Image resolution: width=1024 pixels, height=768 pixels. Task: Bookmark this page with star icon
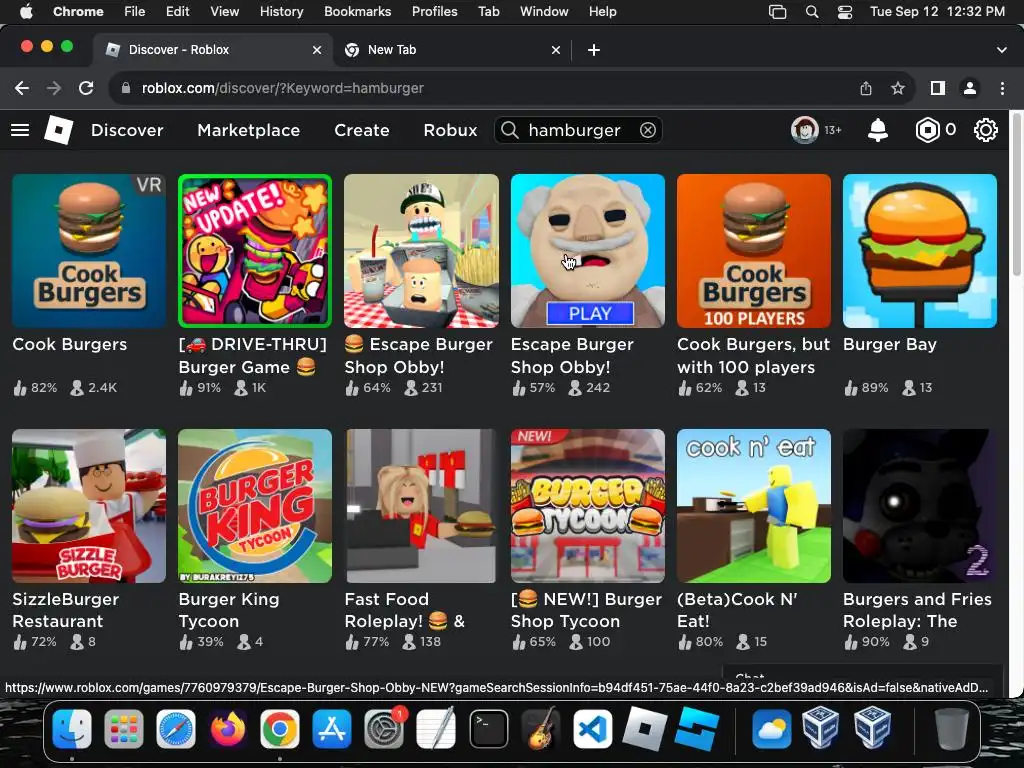898,88
